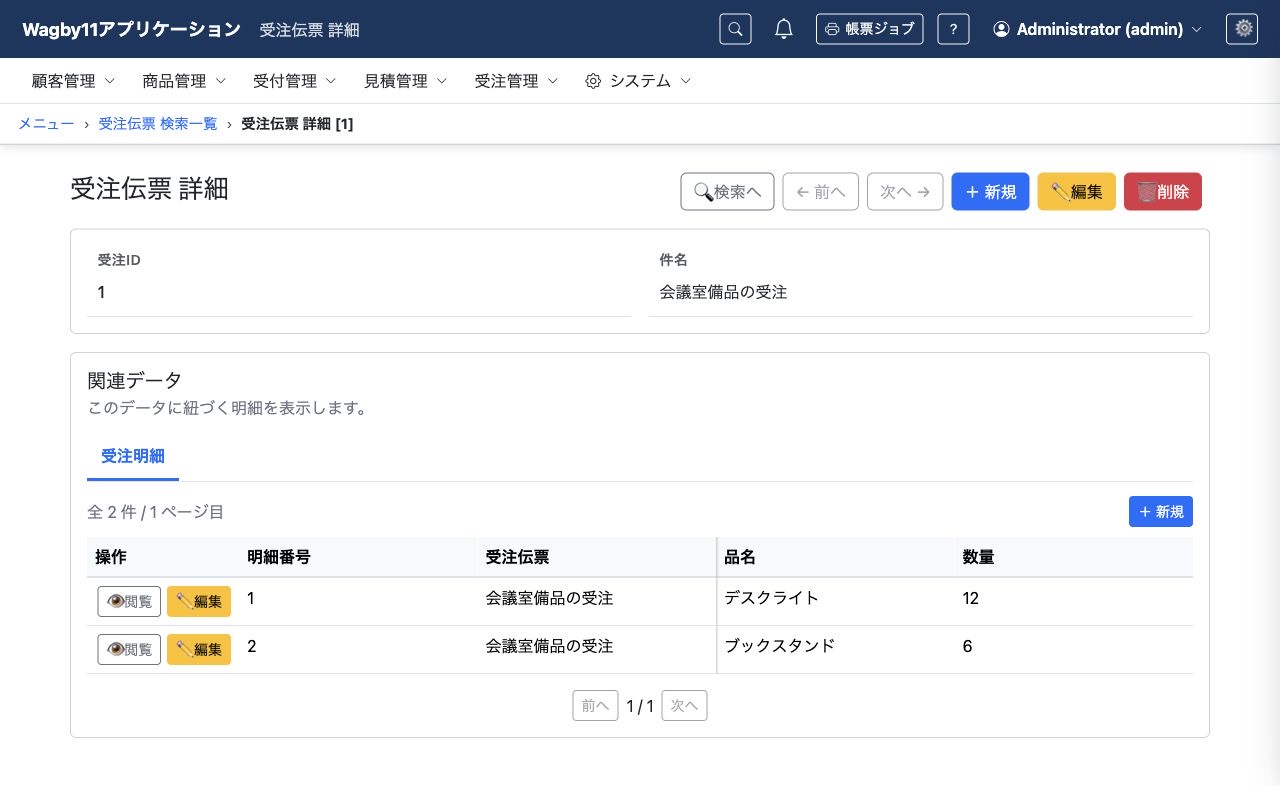Go to 受注伝票 検索一覧 breadcrumb link
Viewport: 1280px width, 786px height.
pyautogui.click(x=158, y=123)
